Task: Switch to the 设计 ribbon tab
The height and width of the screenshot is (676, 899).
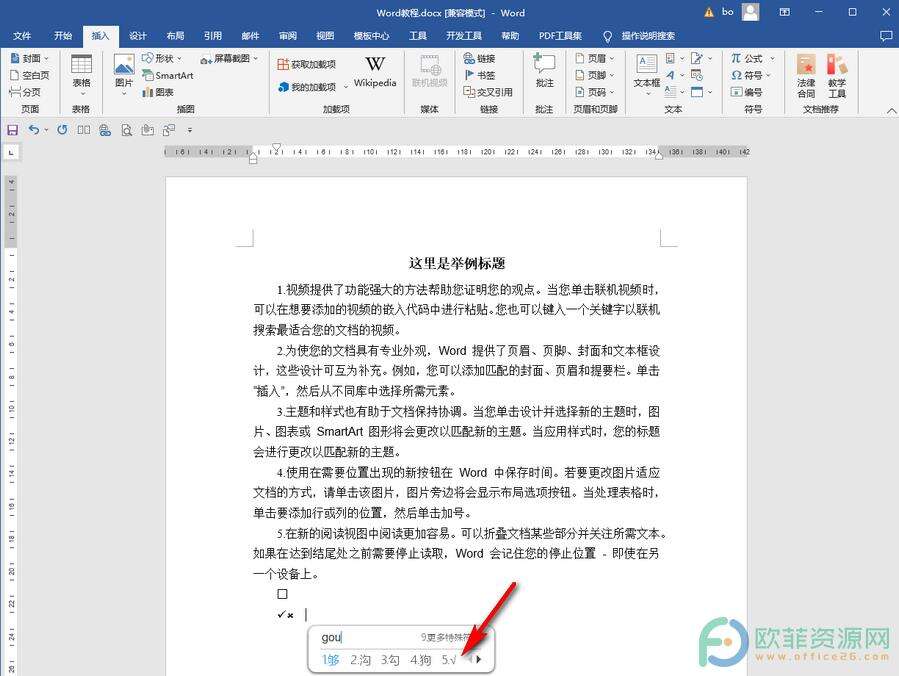Action: (x=138, y=35)
